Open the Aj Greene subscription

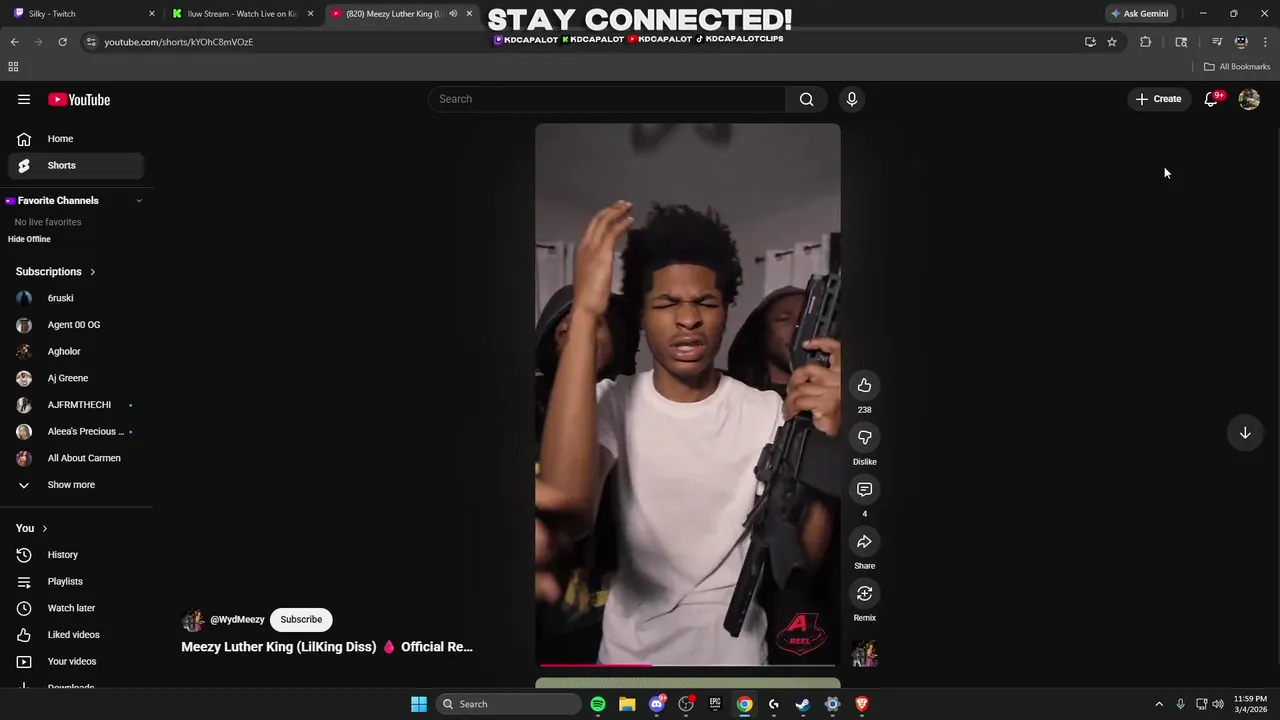[76, 378]
